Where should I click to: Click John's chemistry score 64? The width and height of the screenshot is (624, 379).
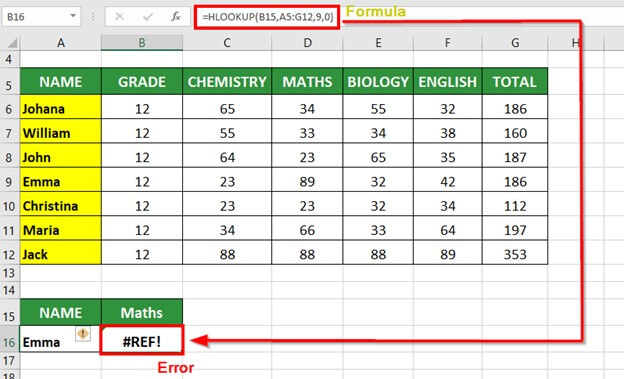tap(227, 156)
